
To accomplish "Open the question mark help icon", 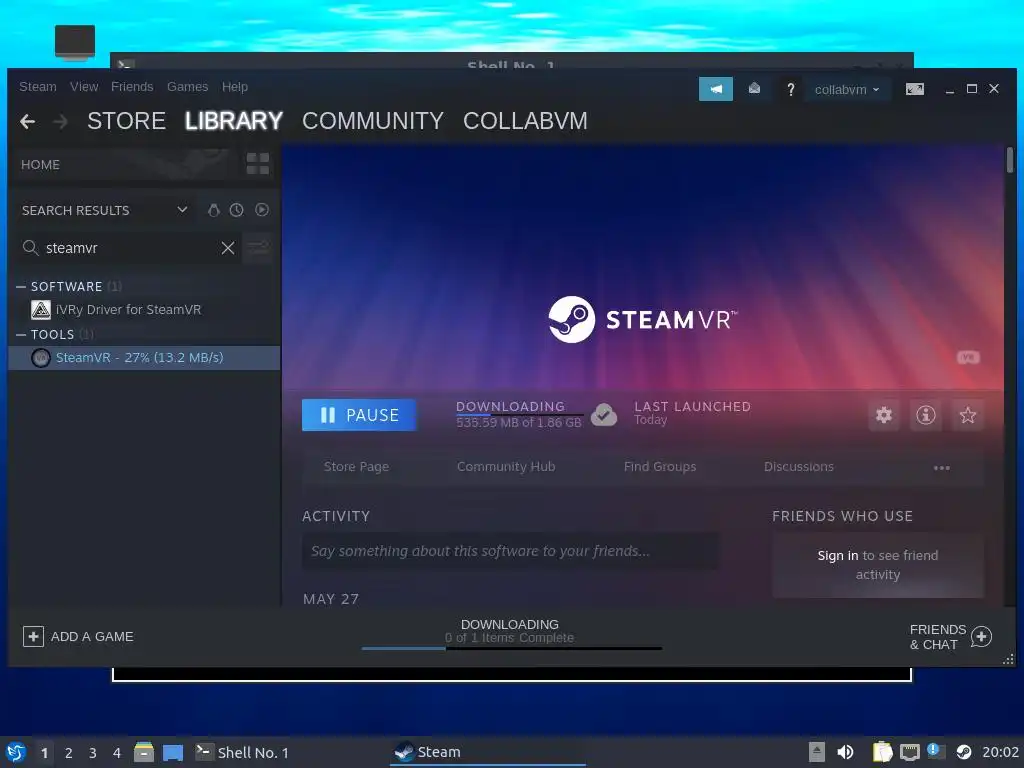I will (790, 89).
